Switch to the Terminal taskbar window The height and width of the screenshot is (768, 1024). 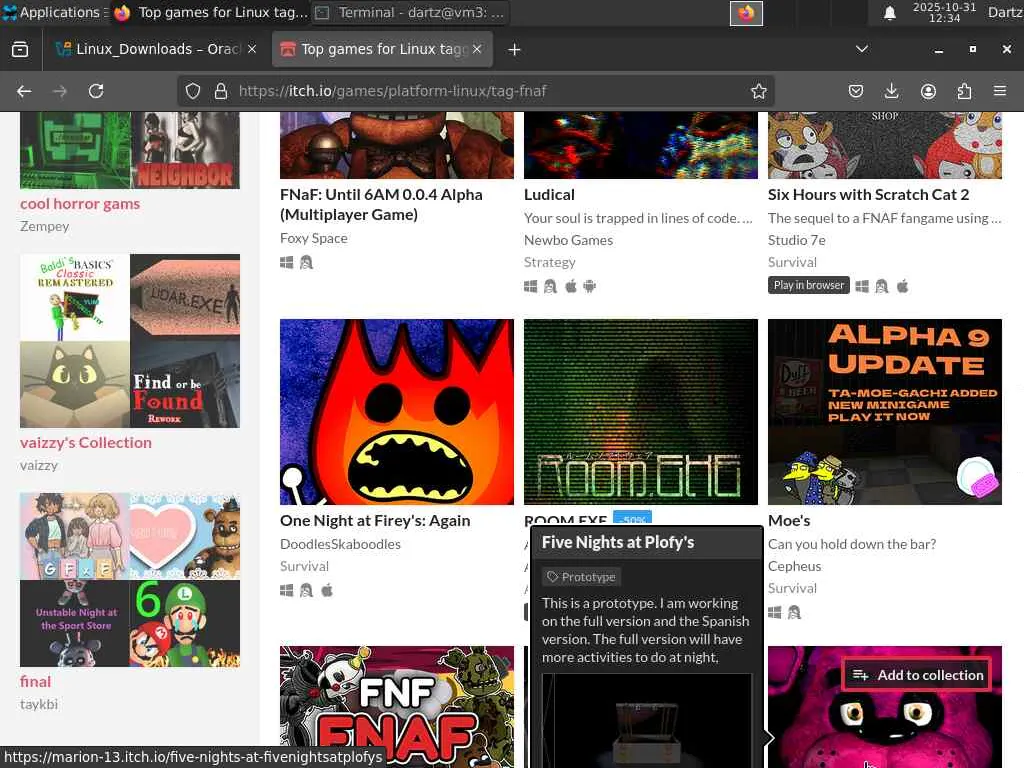click(x=411, y=12)
